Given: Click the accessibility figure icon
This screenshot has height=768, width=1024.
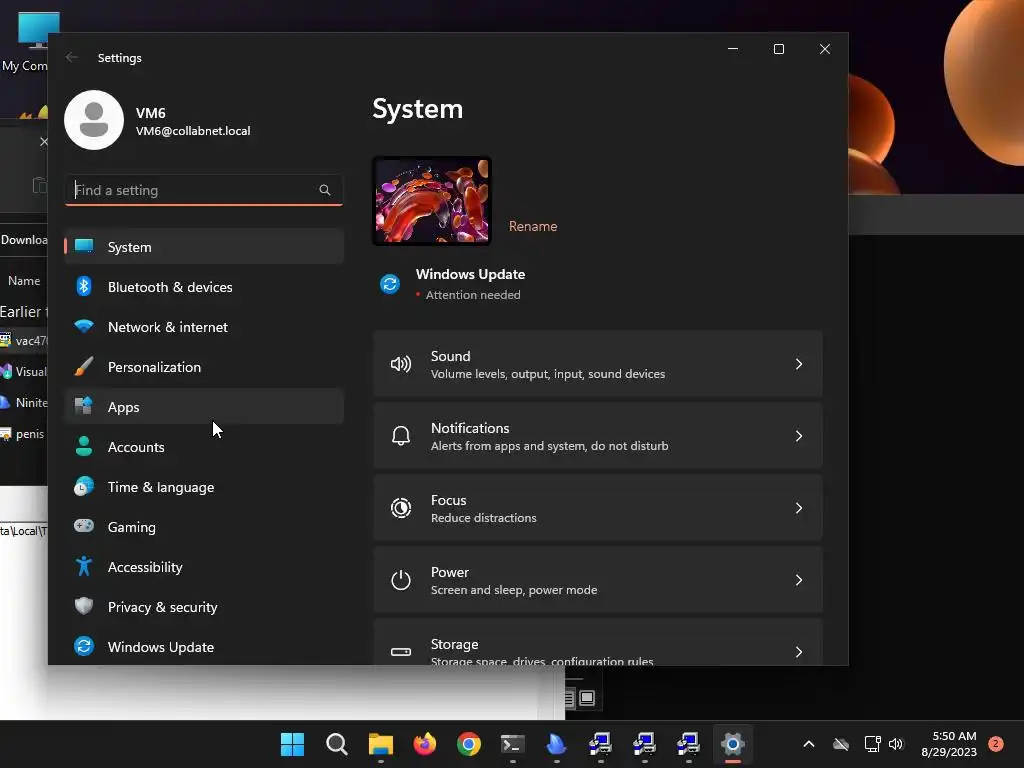Looking at the screenshot, I should click(x=84, y=566).
